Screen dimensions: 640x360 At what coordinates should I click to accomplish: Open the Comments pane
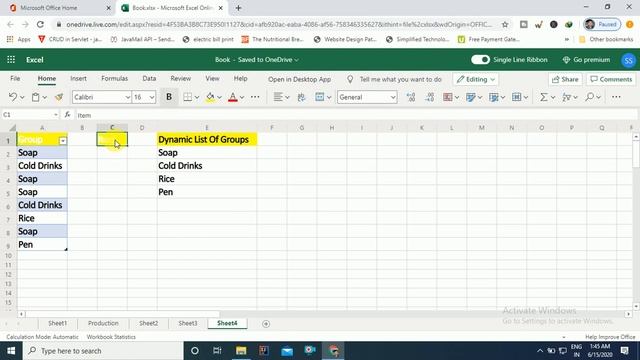(x=611, y=80)
